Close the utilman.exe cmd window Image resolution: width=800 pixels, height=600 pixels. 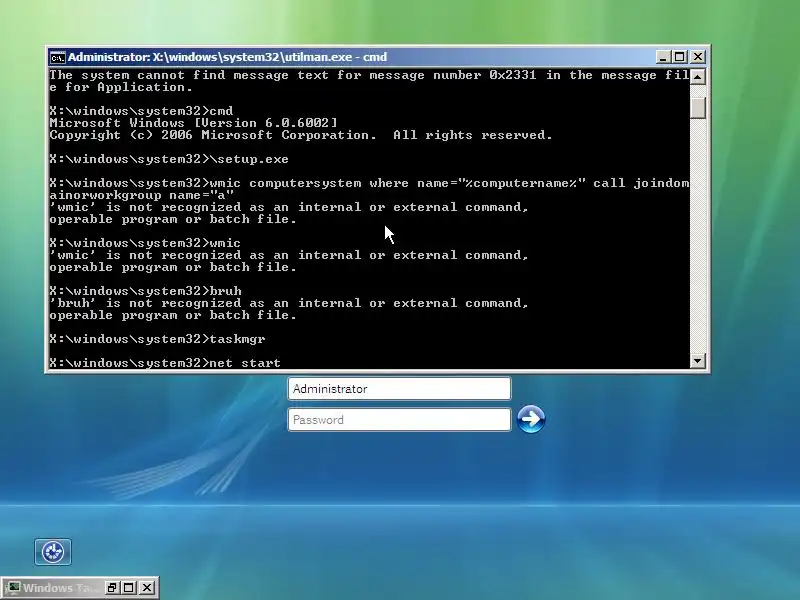click(698, 57)
